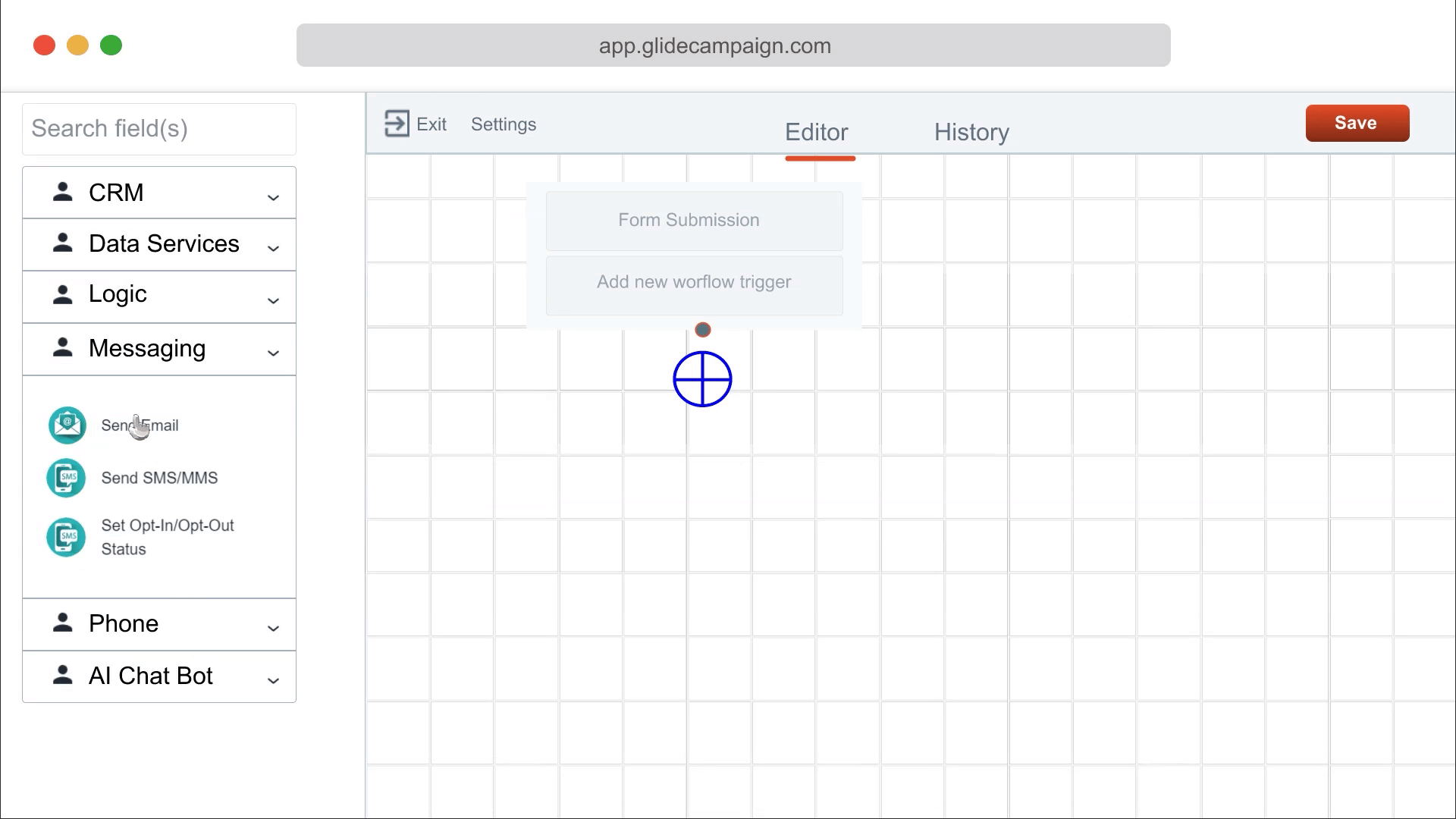The image size is (1456, 819).
Task: Click the Send Email envelope icon
Action: (x=67, y=425)
